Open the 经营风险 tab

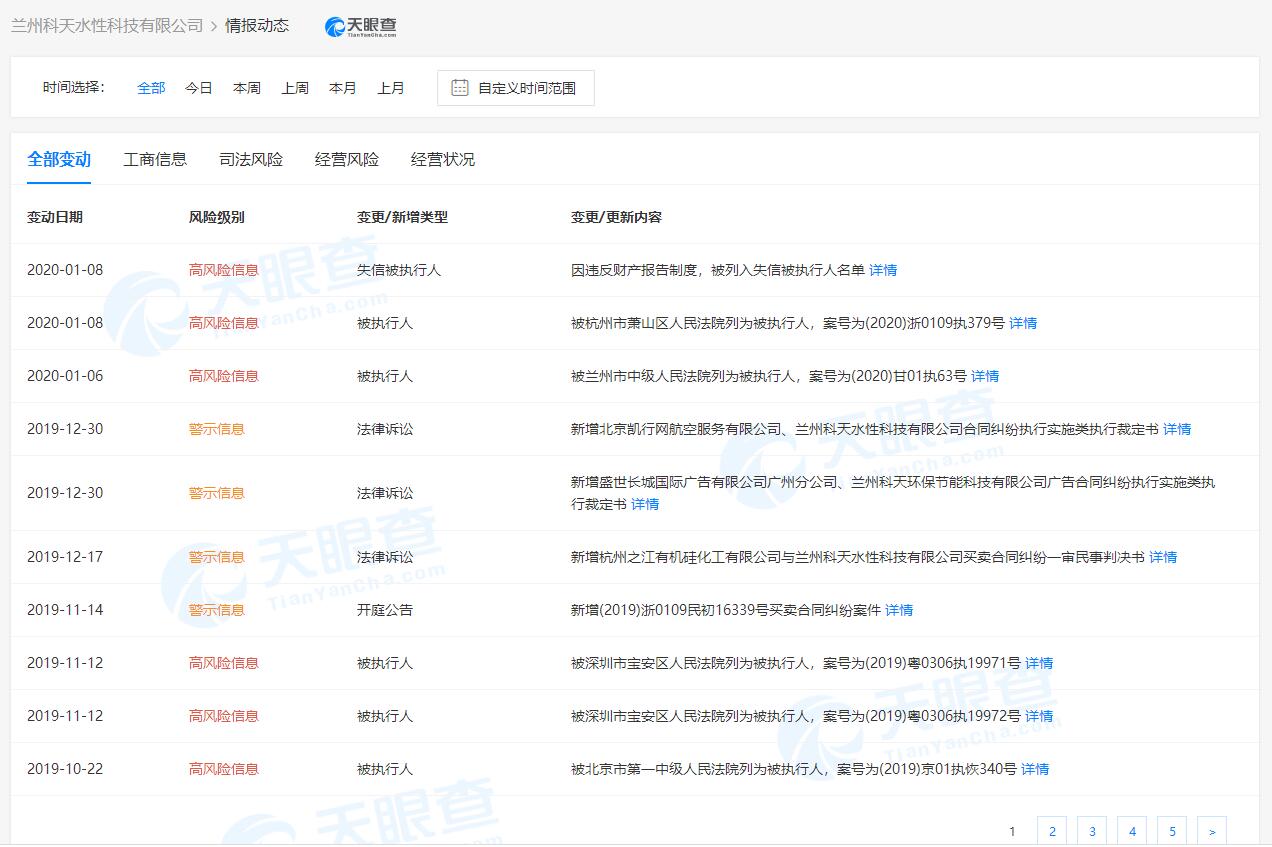coord(347,160)
